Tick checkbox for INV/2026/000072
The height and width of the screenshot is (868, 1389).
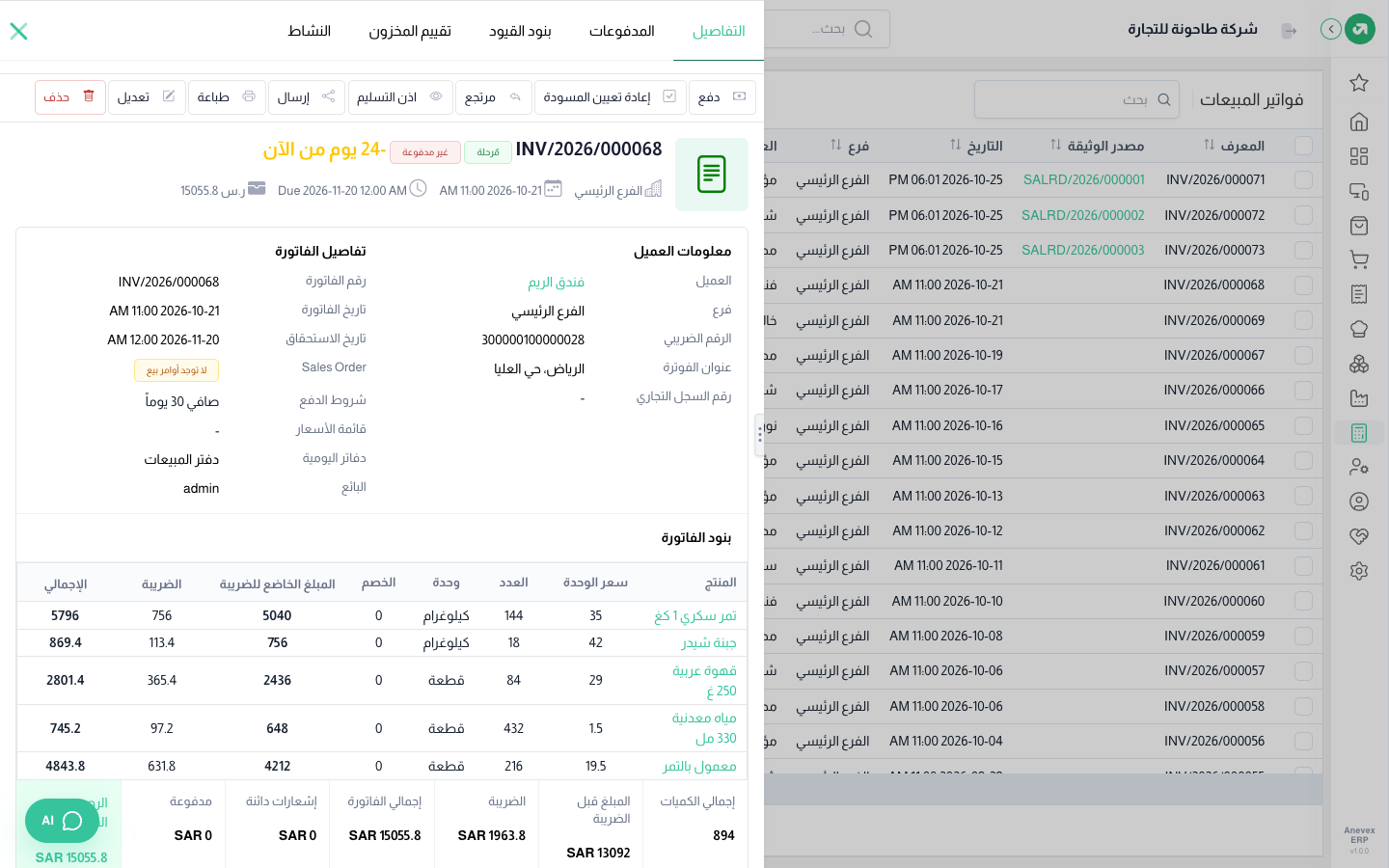1304,215
